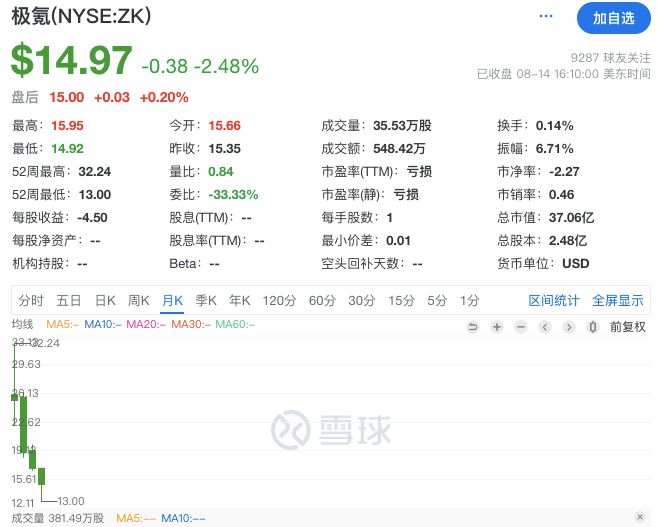Click the 成交额 value 548.42万
The image size is (657, 527).
(x=399, y=149)
